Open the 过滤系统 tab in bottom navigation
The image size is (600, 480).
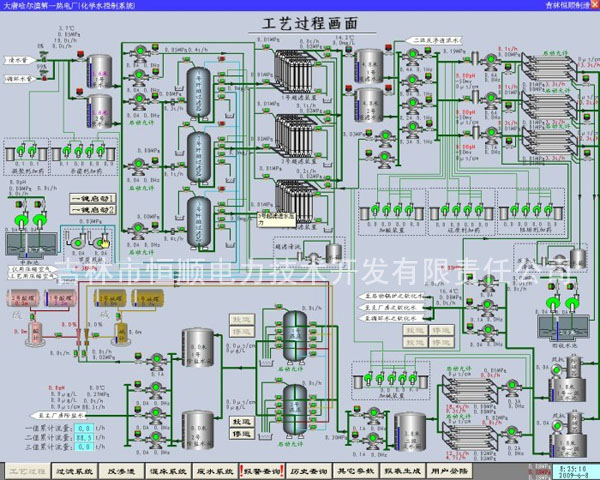coord(76,469)
